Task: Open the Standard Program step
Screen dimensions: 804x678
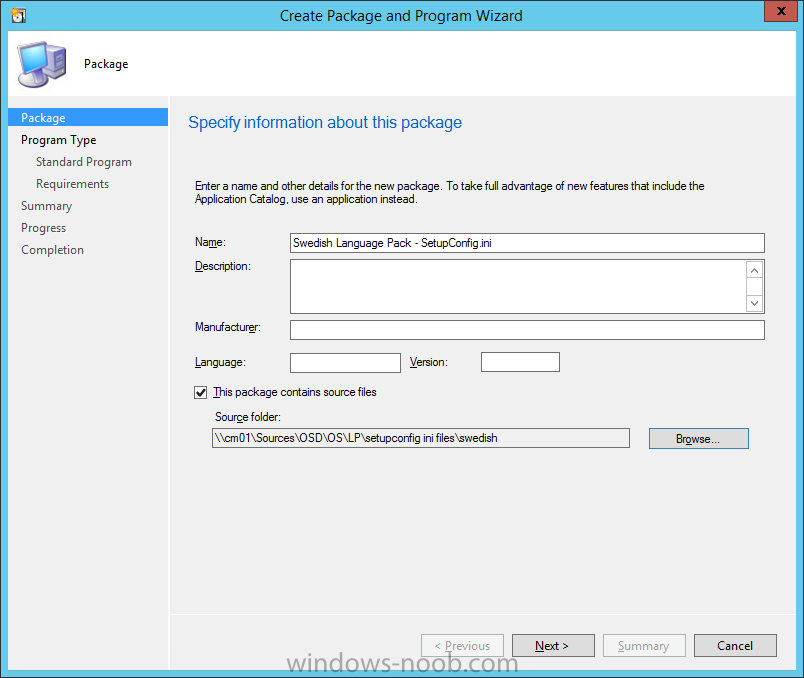Action: [x=84, y=162]
